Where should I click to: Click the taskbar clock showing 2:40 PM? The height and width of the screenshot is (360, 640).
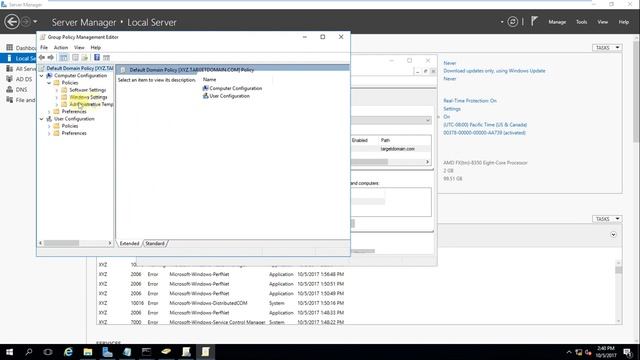(x=605, y=352)
